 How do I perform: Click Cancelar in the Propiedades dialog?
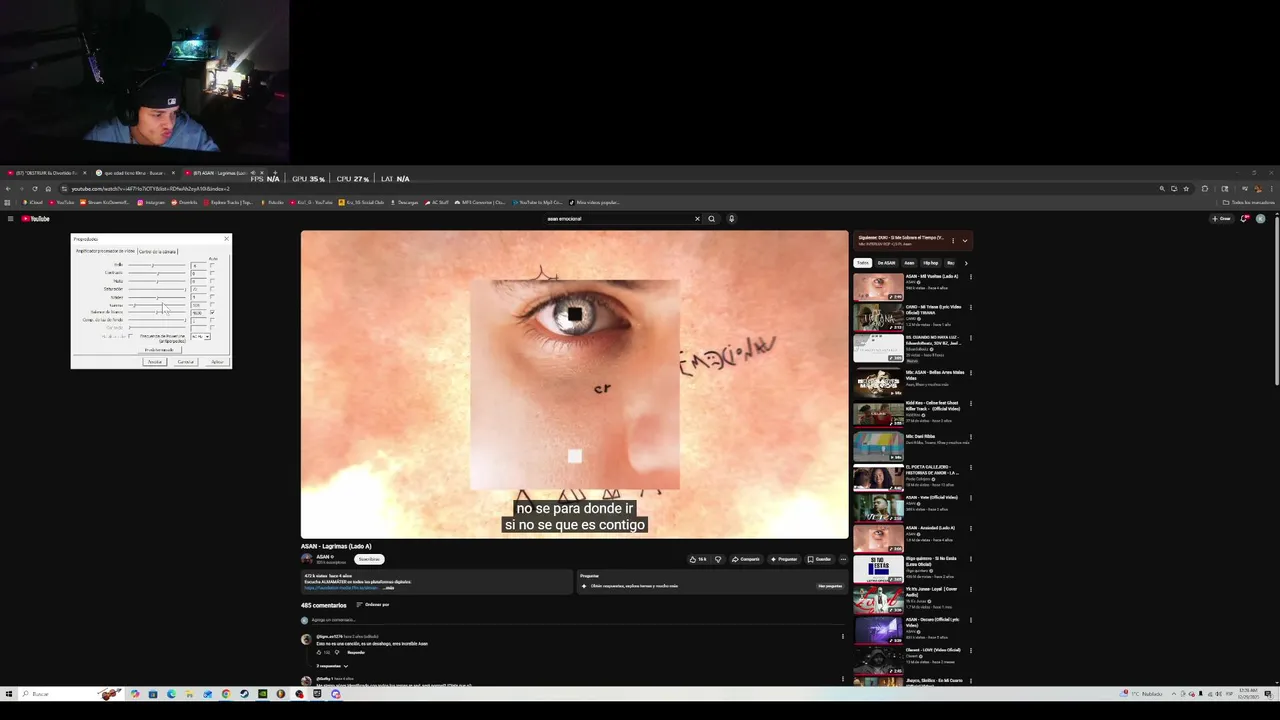click(186, 362)
